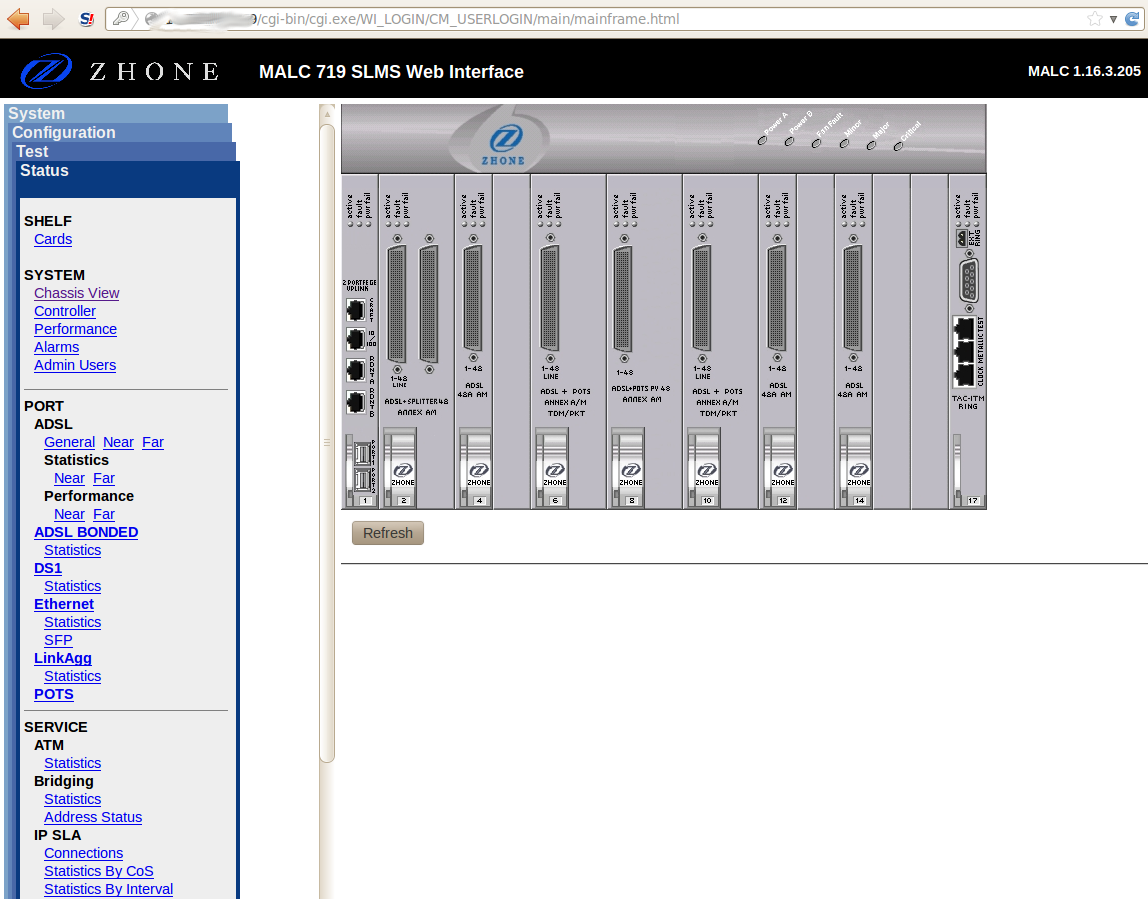
Task: Open the Controller link
Action: (64, 311)
